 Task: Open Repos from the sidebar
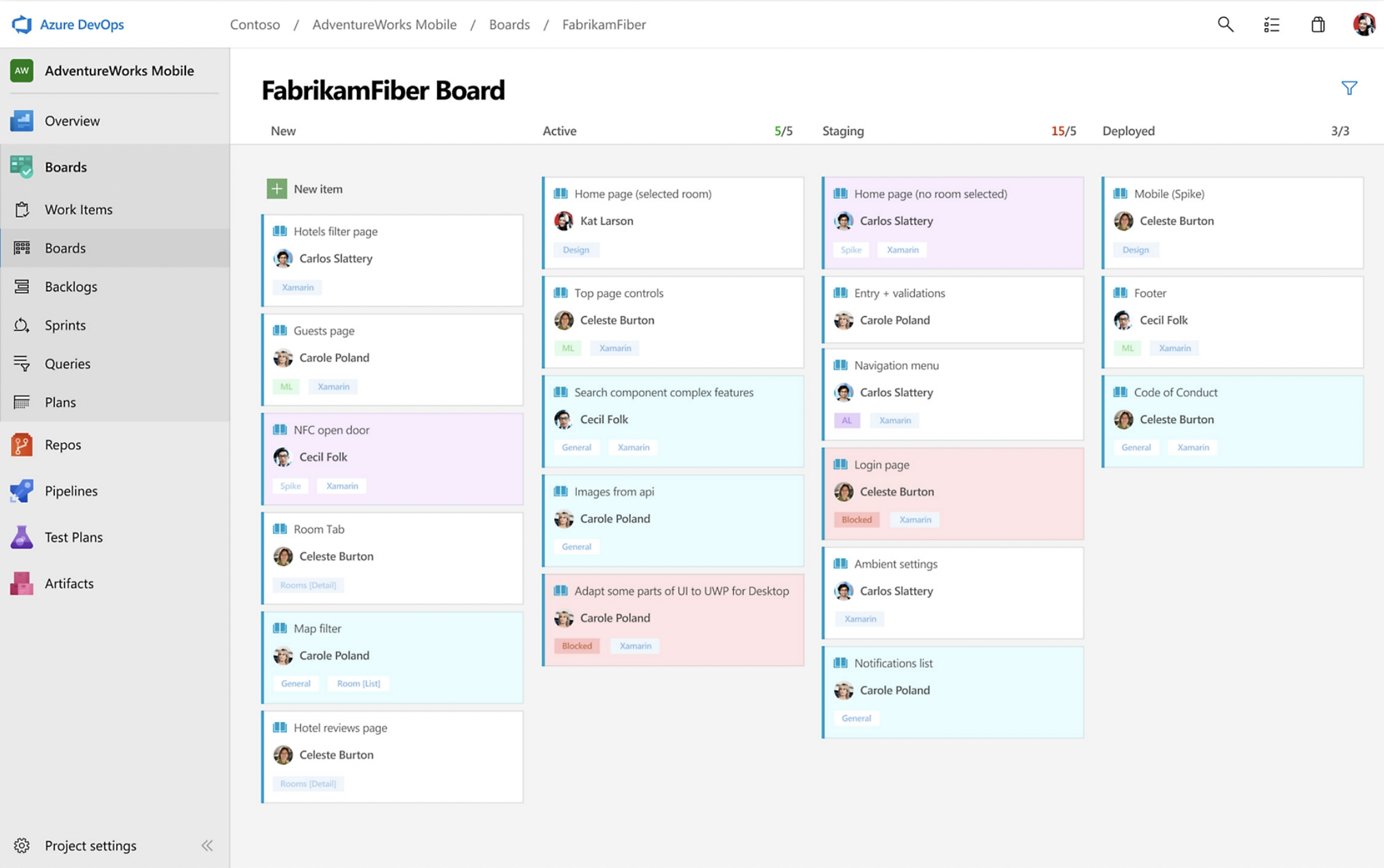[62, 445]
